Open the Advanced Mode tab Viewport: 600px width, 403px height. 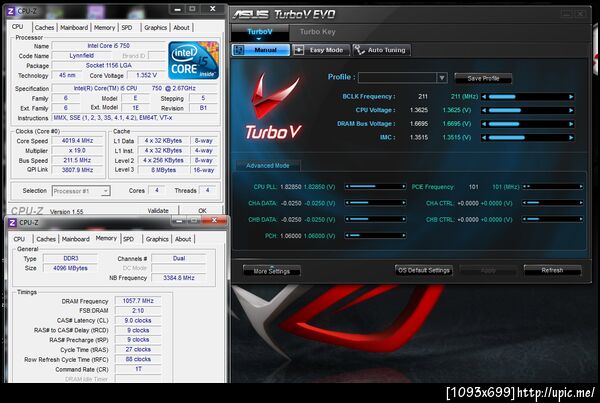[267, 166]
